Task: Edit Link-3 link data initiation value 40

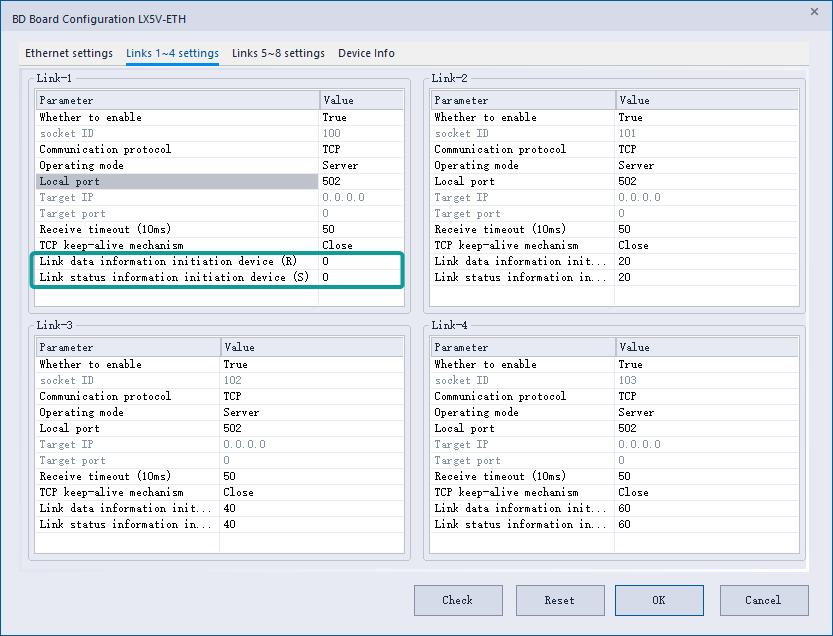Action: [311, 508]
